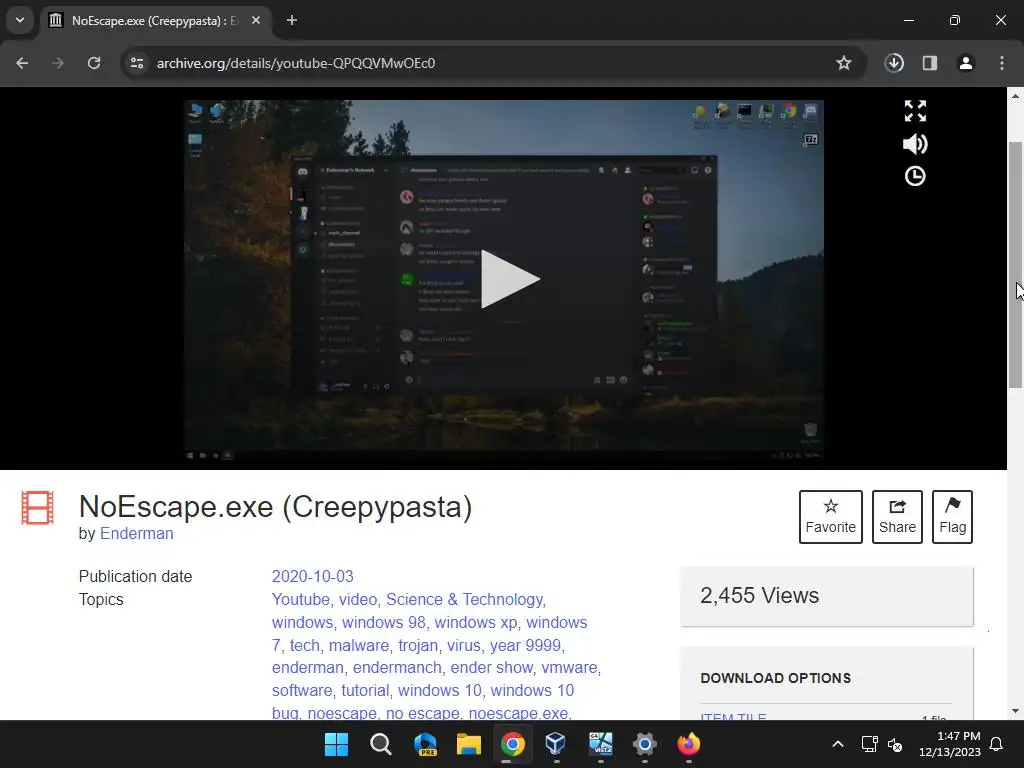The image size is (1024, 768).
Task: Play the NoEscape.exe video
Action: tap(510, 279)
